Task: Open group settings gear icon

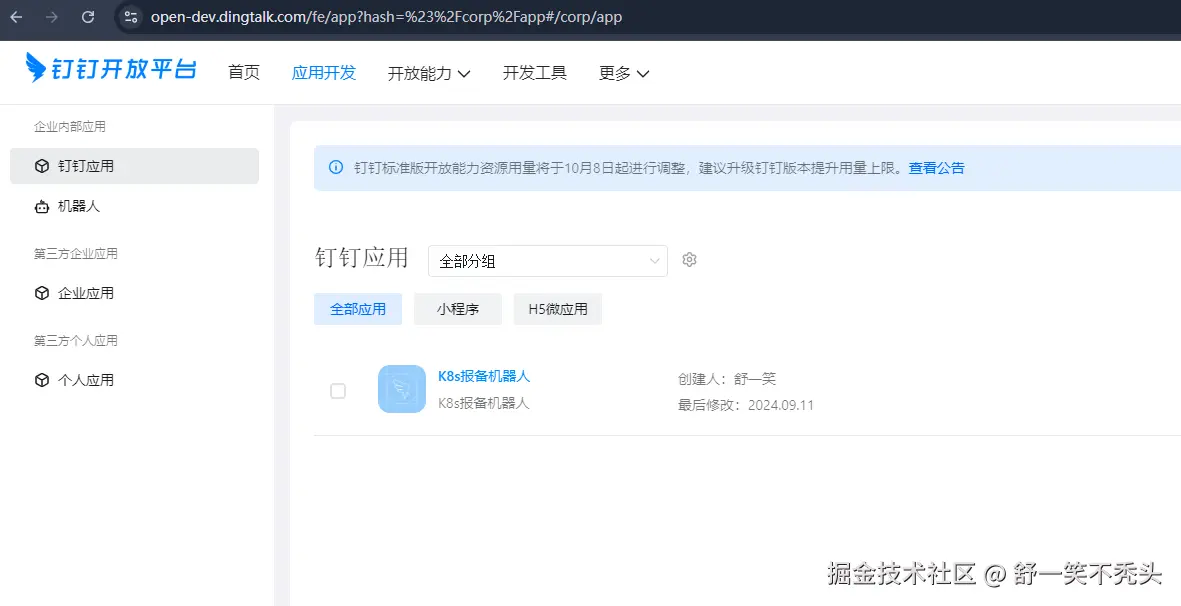Action: [689, 260]
